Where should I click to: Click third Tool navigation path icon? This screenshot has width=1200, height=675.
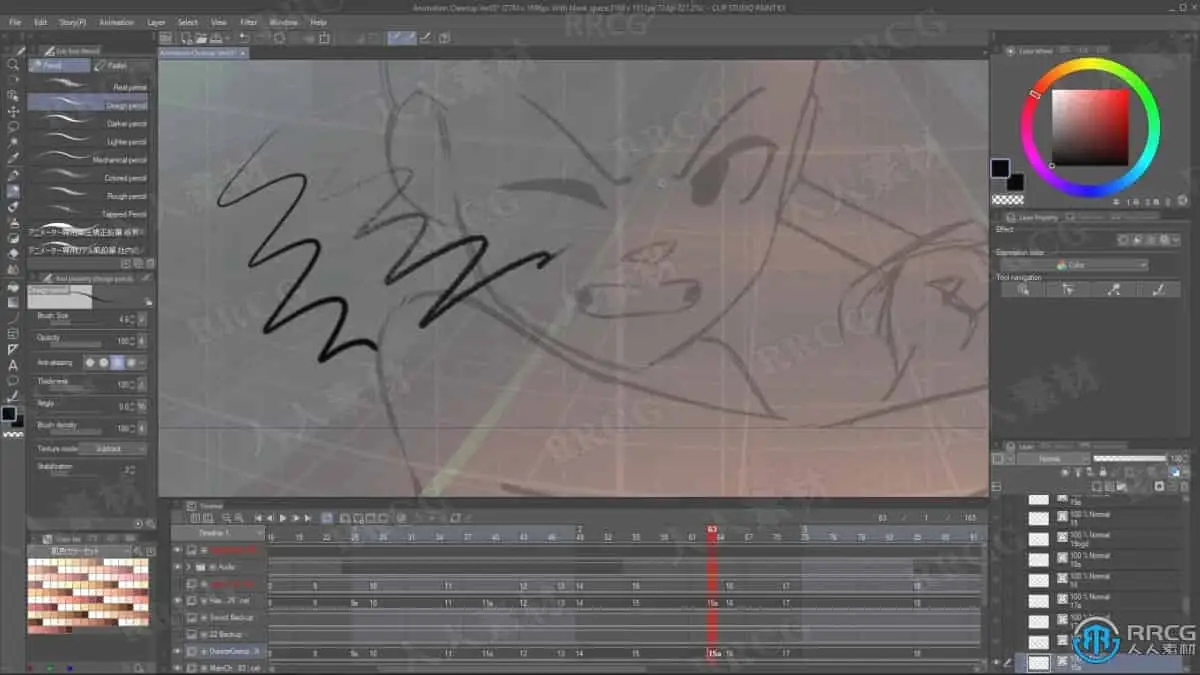(1113, 289)
